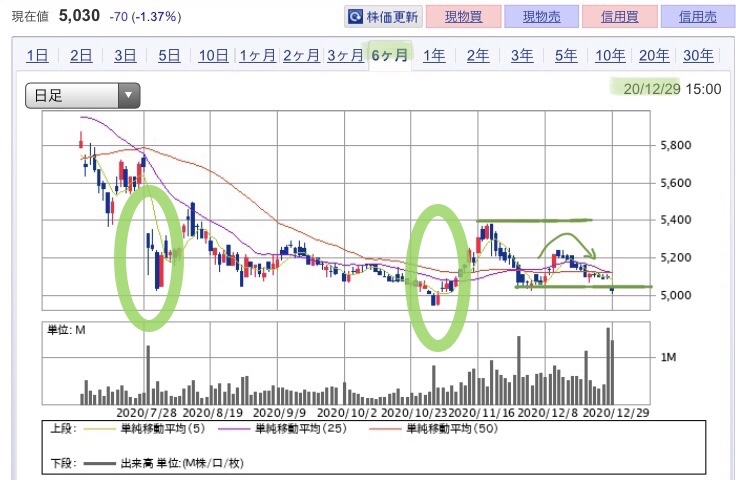Screen dimensions: 749x480
Task: Click the price change -70 (-1.37%)
Action: [145, 17]
